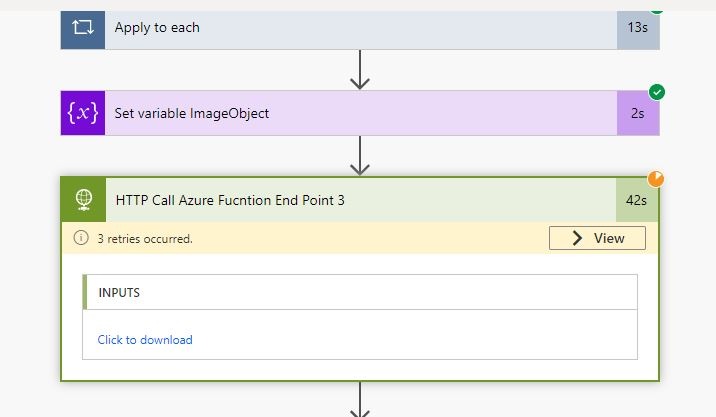Open the Apply to each step header
This screenshot has height=417, width=716.
tap(361, 28)
